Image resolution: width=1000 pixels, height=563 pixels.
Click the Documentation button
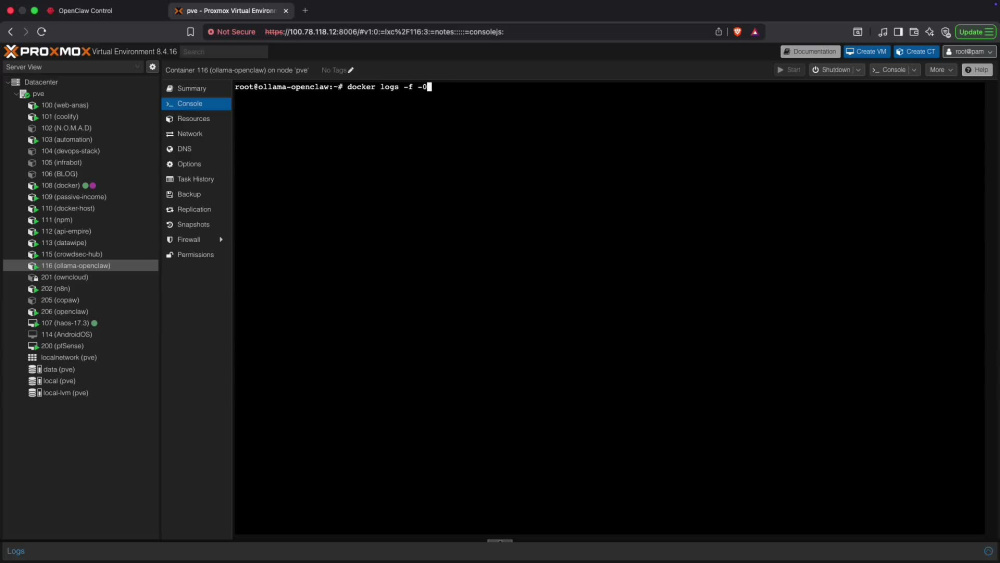pos(810,52)
